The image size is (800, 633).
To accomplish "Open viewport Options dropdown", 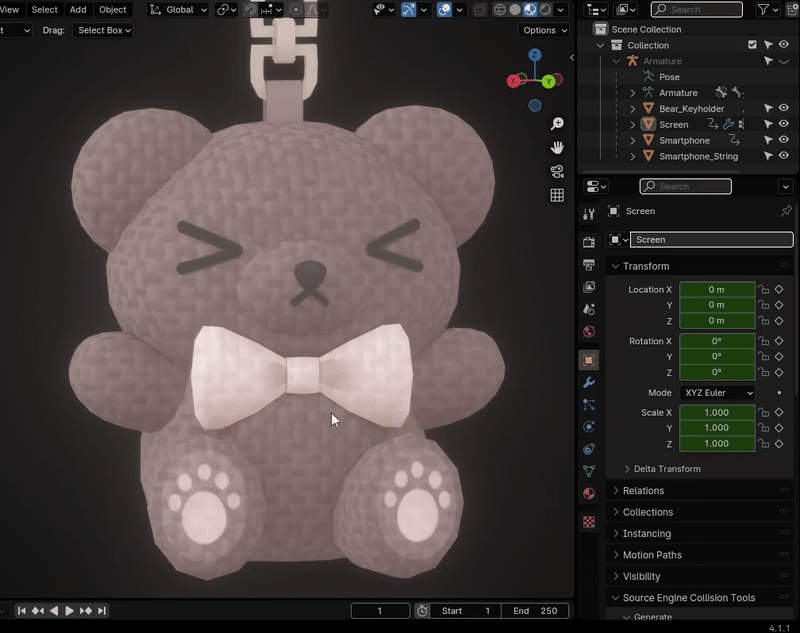I will coord(544,30).
